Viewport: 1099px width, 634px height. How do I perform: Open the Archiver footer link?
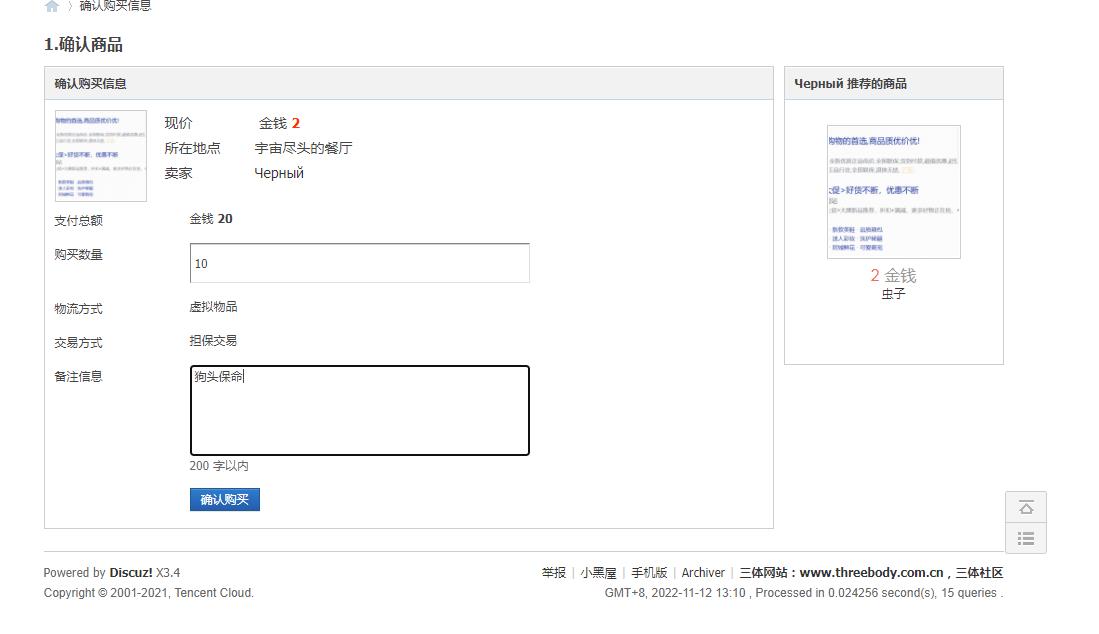pos(703,573)
